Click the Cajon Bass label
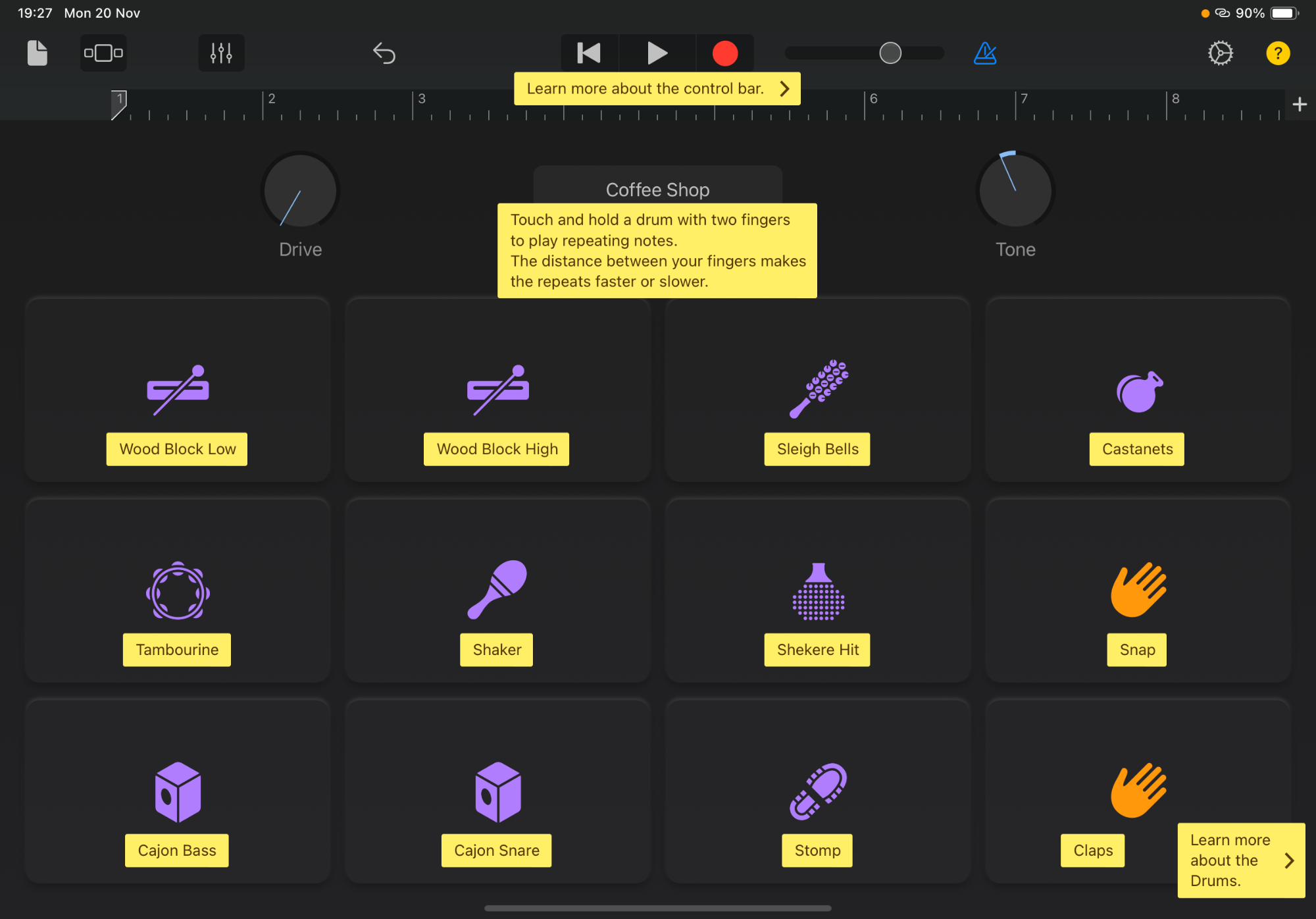The width and height of the screenshot is (1316, 919). pos(177,851)
